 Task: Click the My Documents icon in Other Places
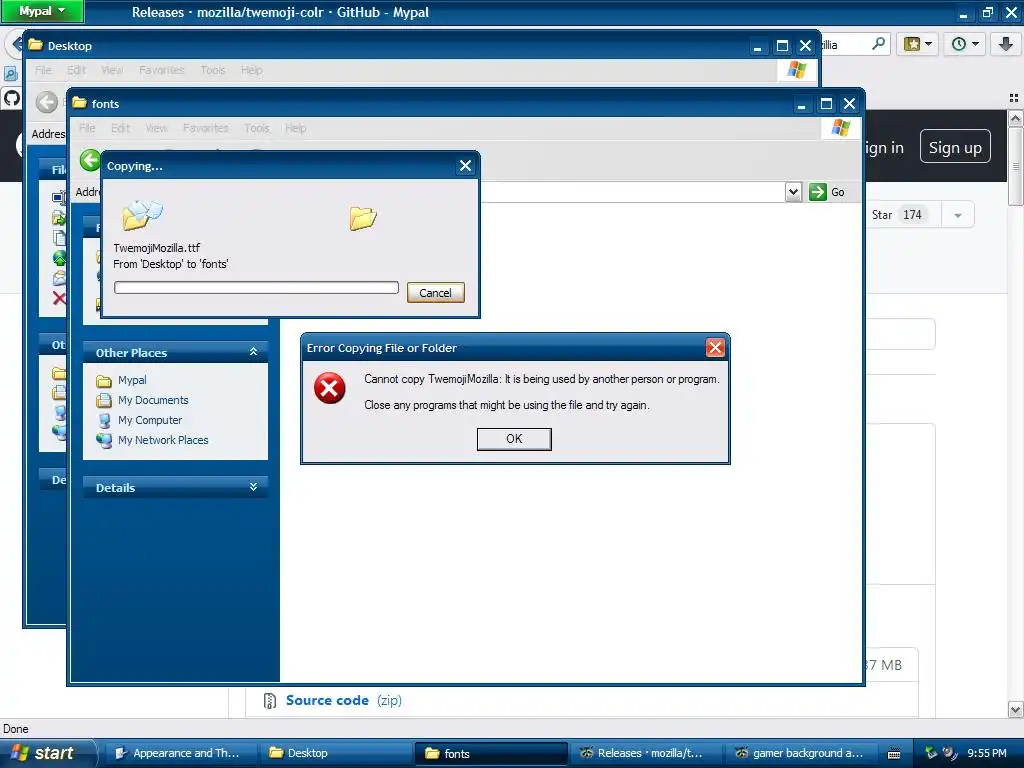click(x=104, y=400)
